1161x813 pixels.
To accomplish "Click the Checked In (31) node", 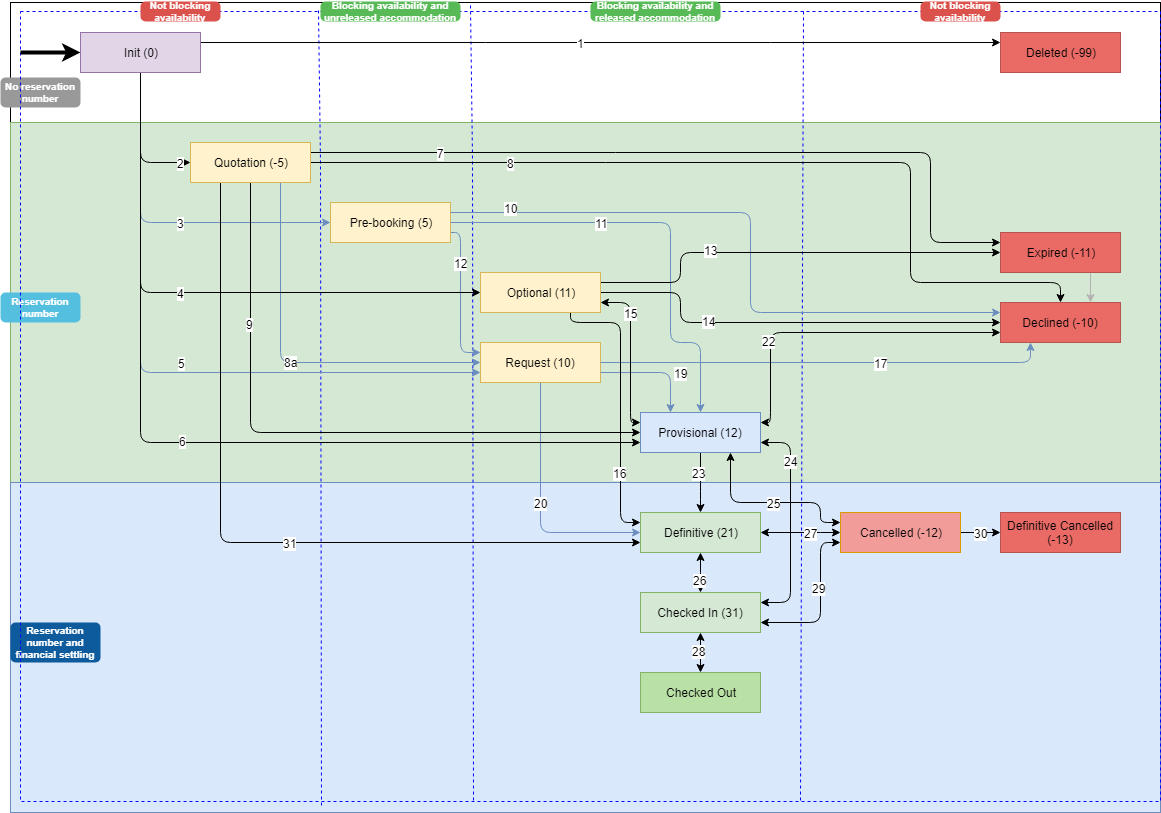I will (700, 612).
